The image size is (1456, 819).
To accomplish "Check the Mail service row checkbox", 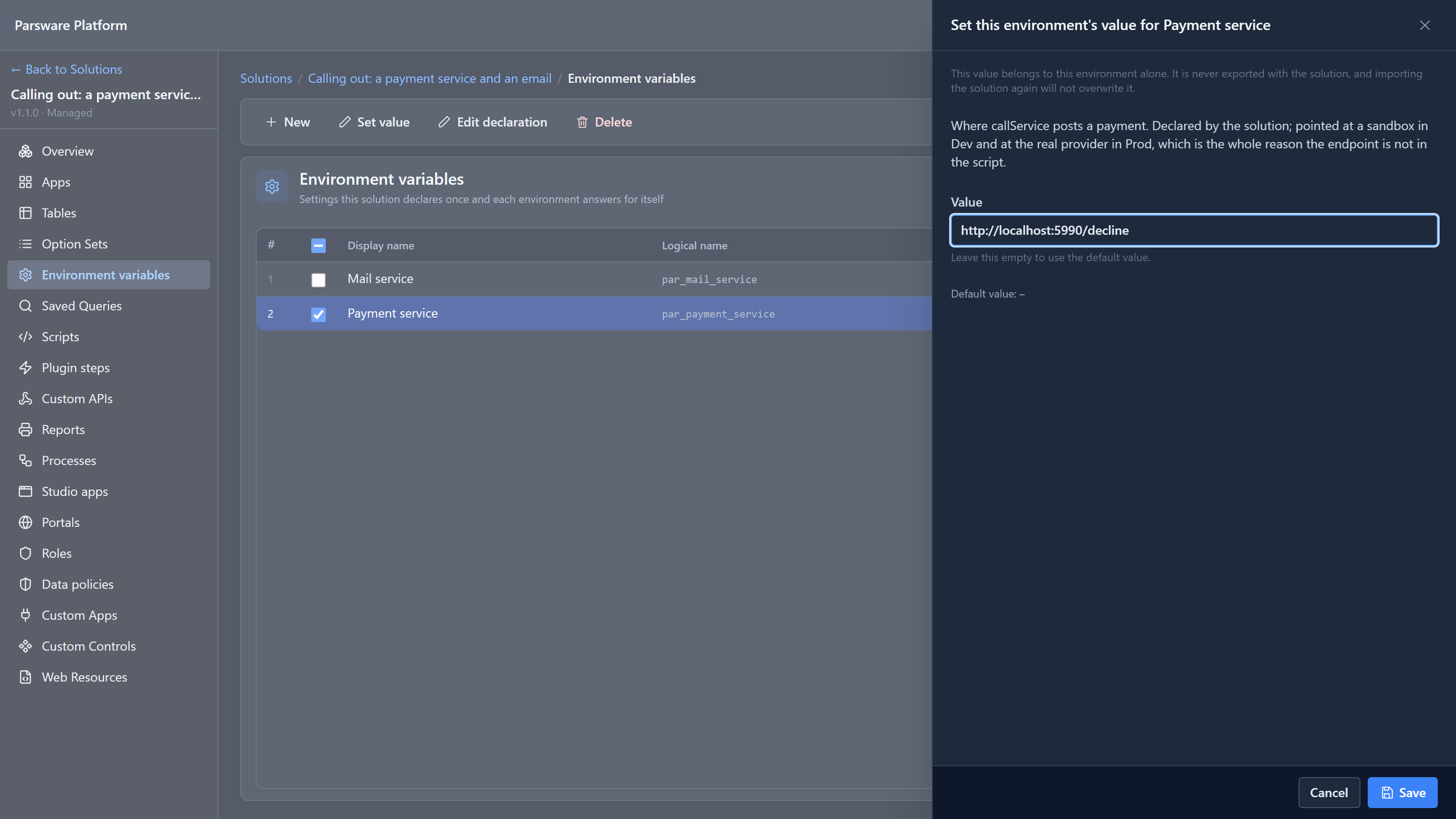I will click(x=318, y=280).
